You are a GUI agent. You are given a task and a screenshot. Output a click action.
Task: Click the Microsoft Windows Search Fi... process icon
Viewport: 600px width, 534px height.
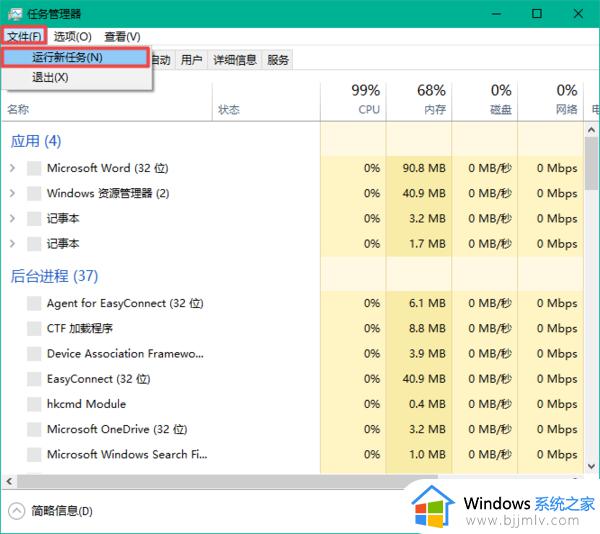click(x=34, y=454)
